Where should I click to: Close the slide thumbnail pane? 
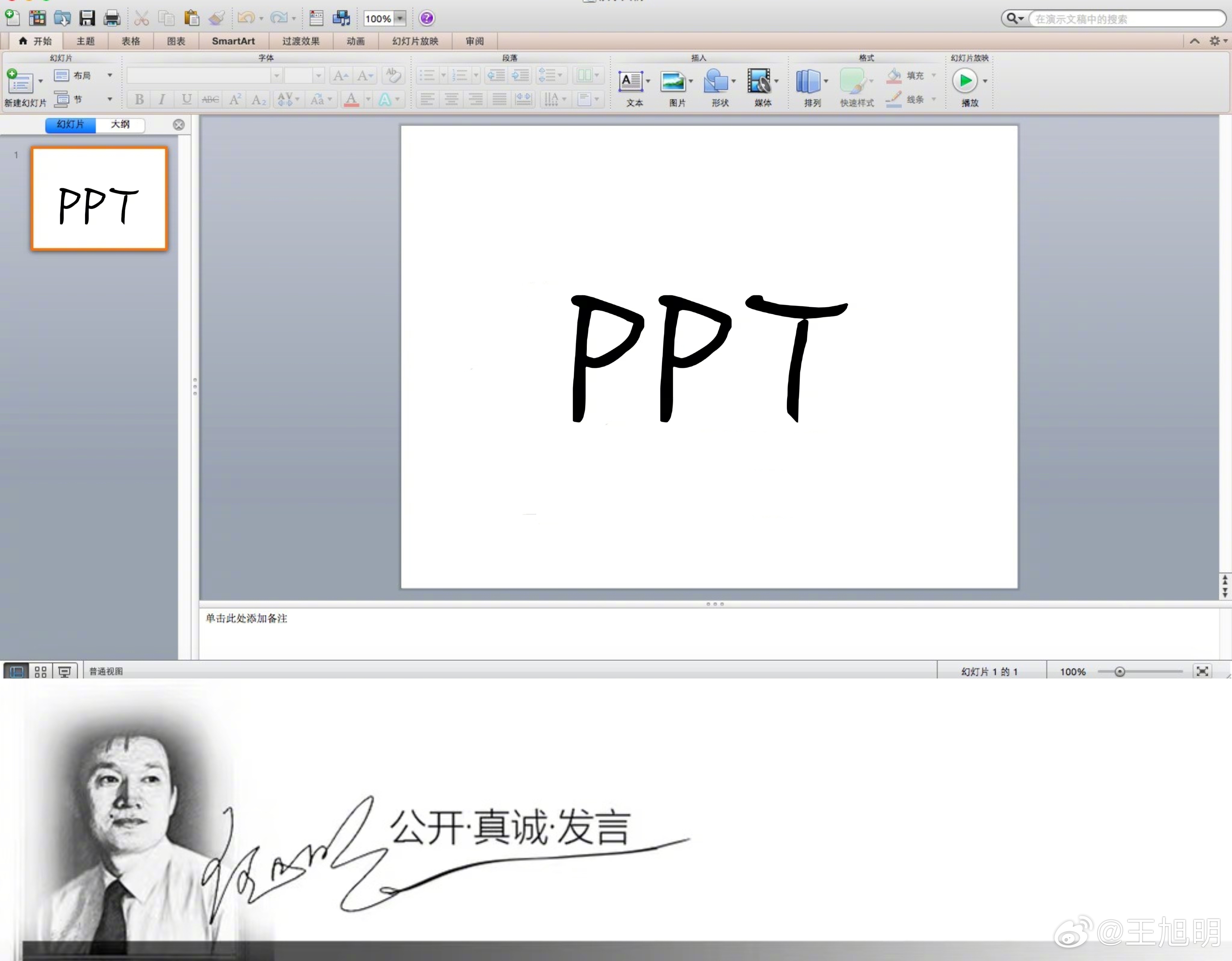[x=179, y=125]
